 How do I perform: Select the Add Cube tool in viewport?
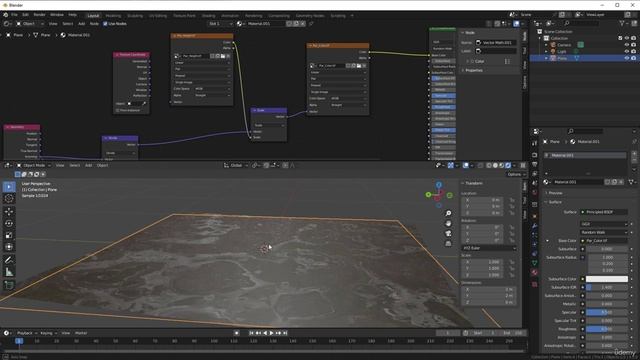(9, 285)
